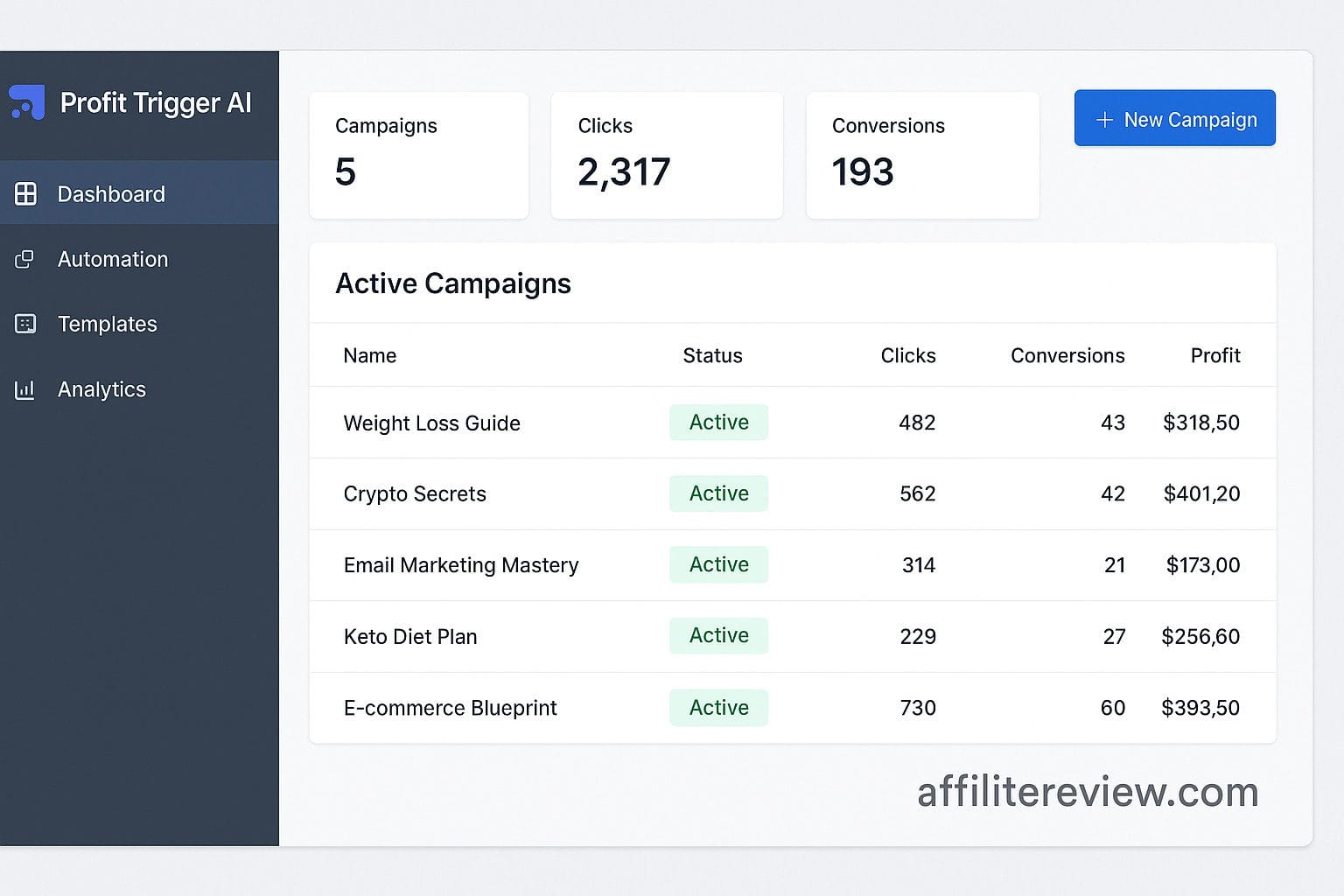Switch to the Dashboard section
Viewport: 1344px width, 896px height.
coord(111,193)
